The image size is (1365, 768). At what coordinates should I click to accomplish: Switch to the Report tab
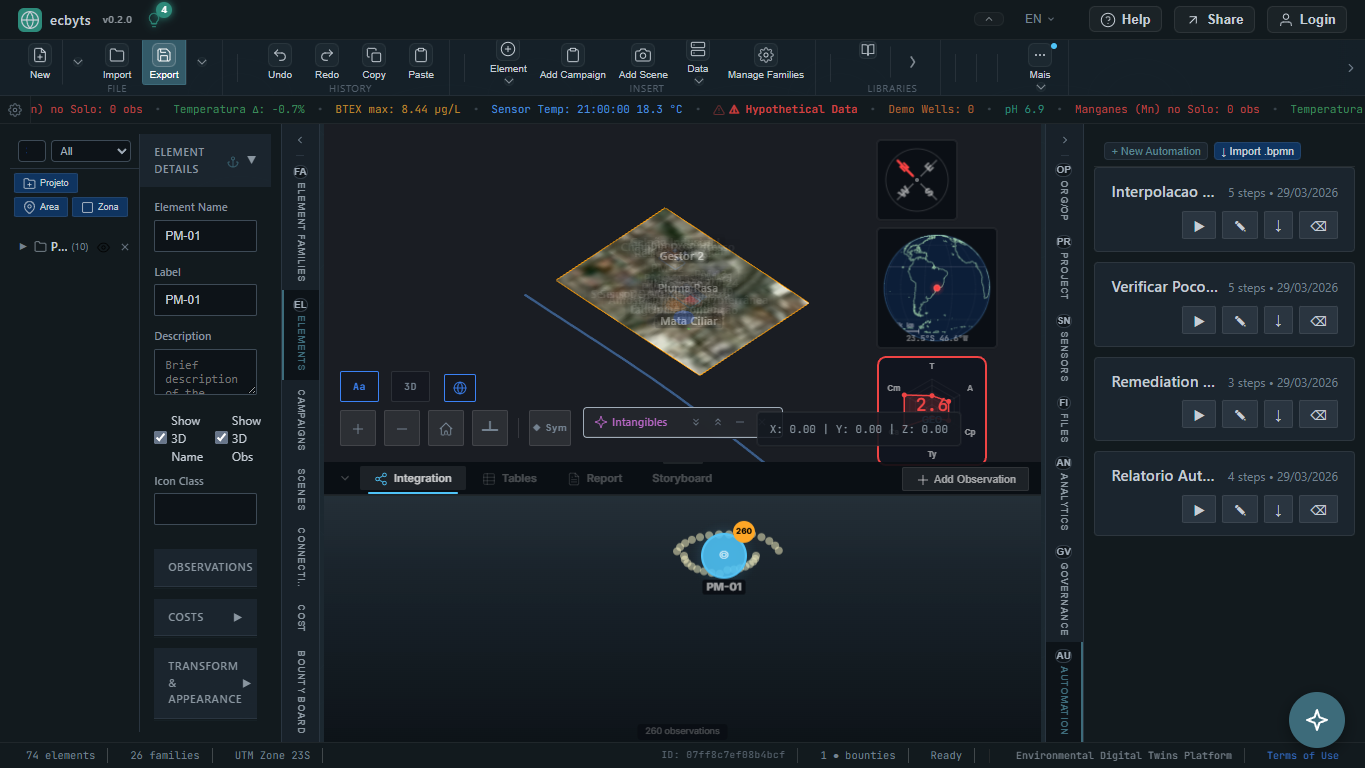point(595,478)
